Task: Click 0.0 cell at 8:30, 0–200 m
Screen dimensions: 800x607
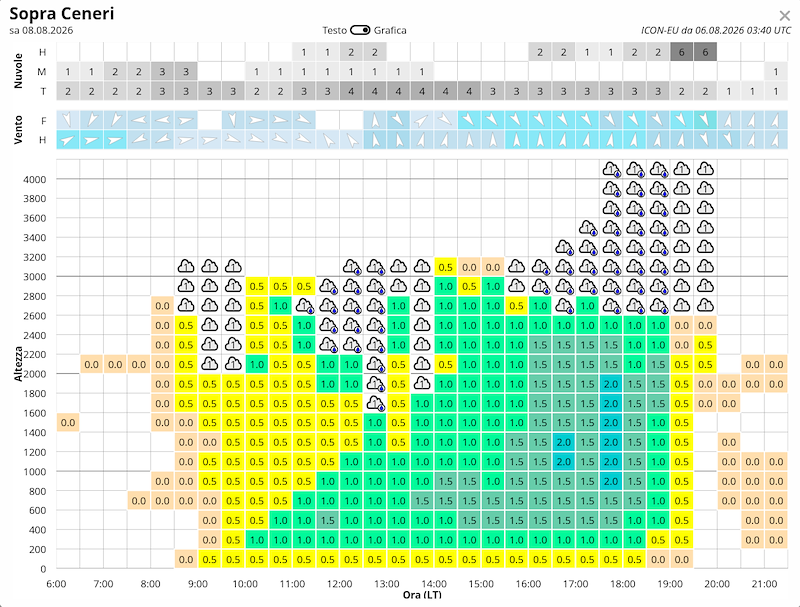Action: 186,560
